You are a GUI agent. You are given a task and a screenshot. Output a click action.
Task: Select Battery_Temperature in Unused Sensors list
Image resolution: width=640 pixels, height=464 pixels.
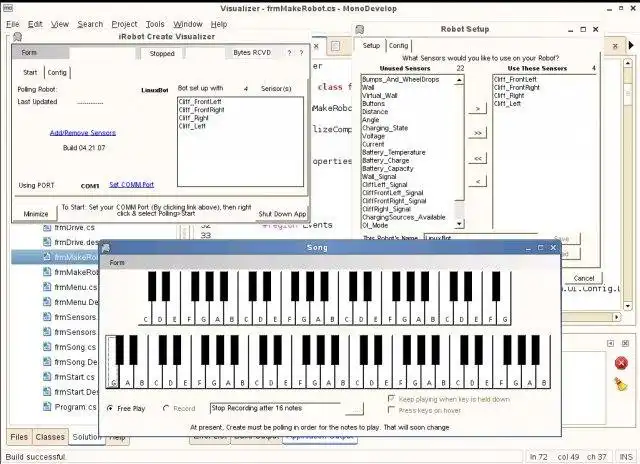point(394,152)
